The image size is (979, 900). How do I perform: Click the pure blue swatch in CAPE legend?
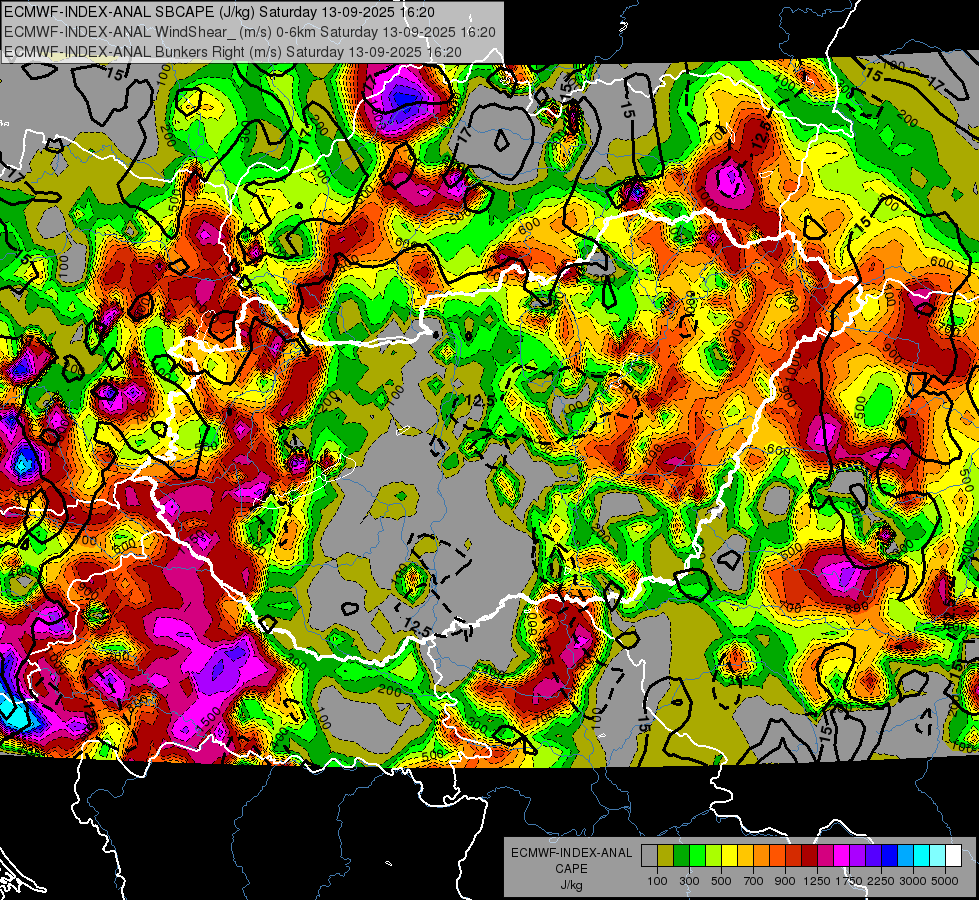[x=890, y=856]
